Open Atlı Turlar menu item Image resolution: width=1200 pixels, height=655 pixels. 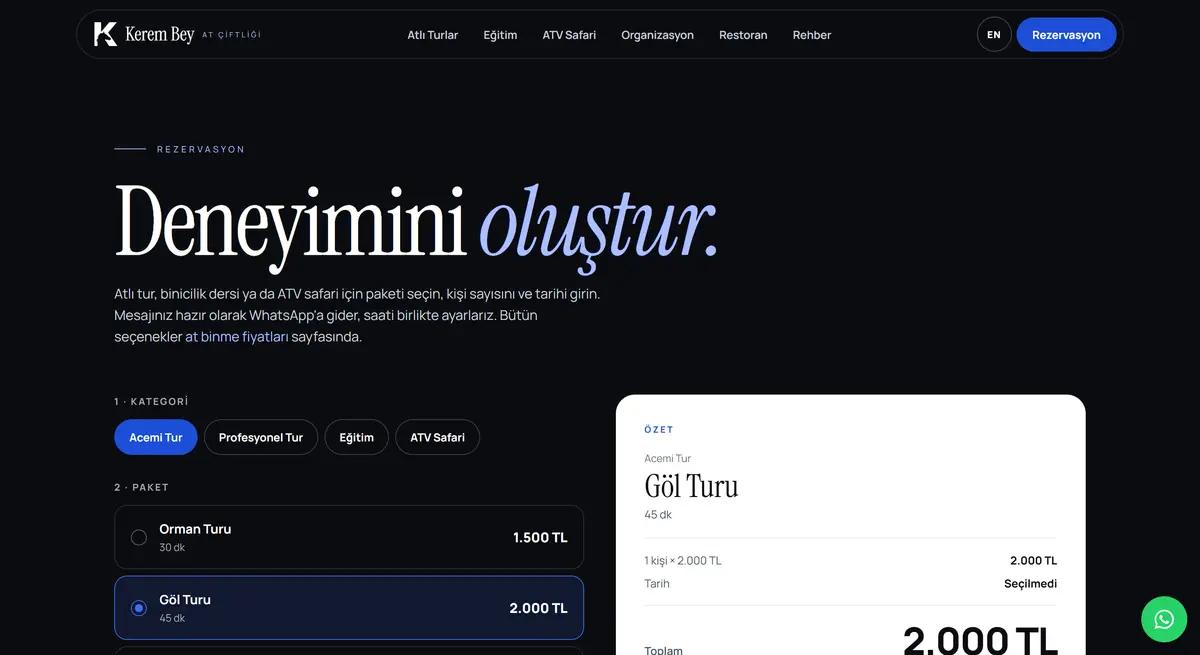433,35
